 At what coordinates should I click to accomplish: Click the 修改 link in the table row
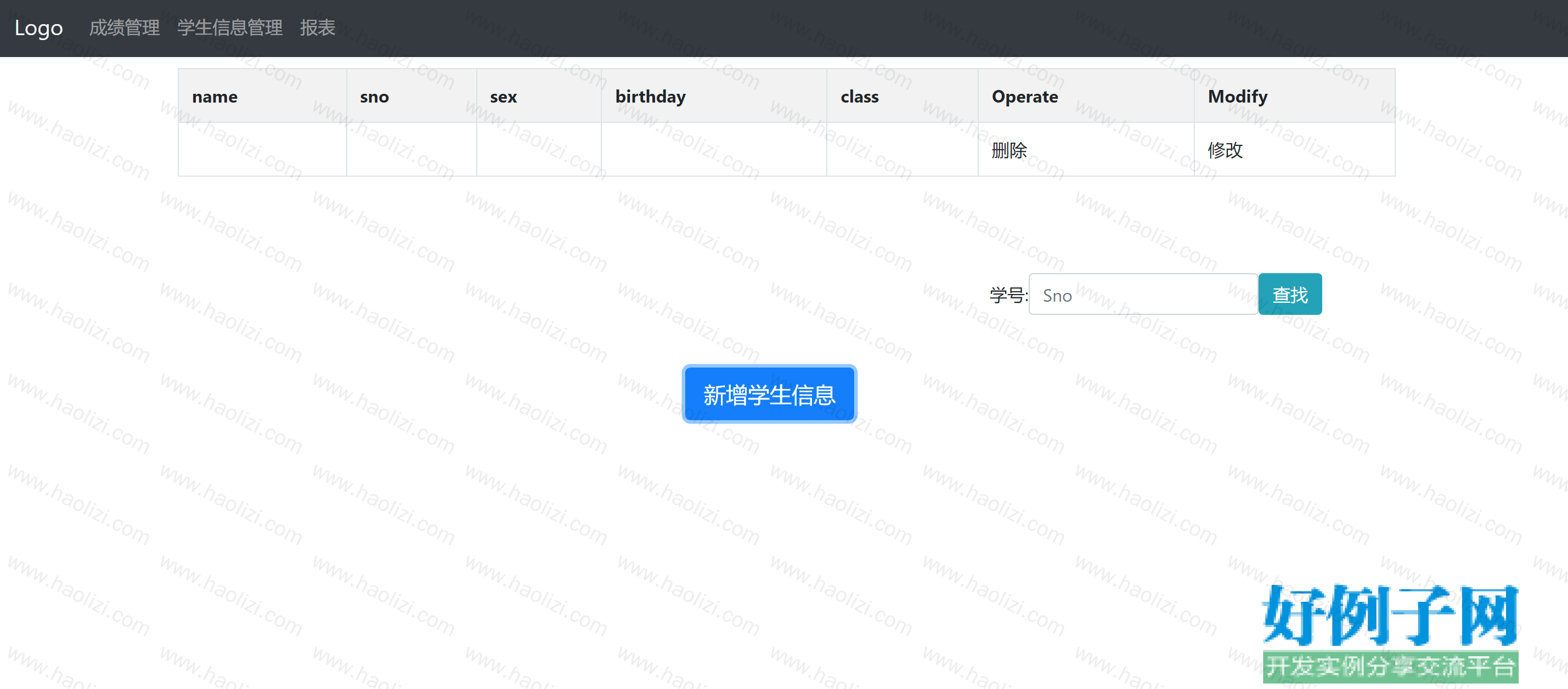(1225, 150)
